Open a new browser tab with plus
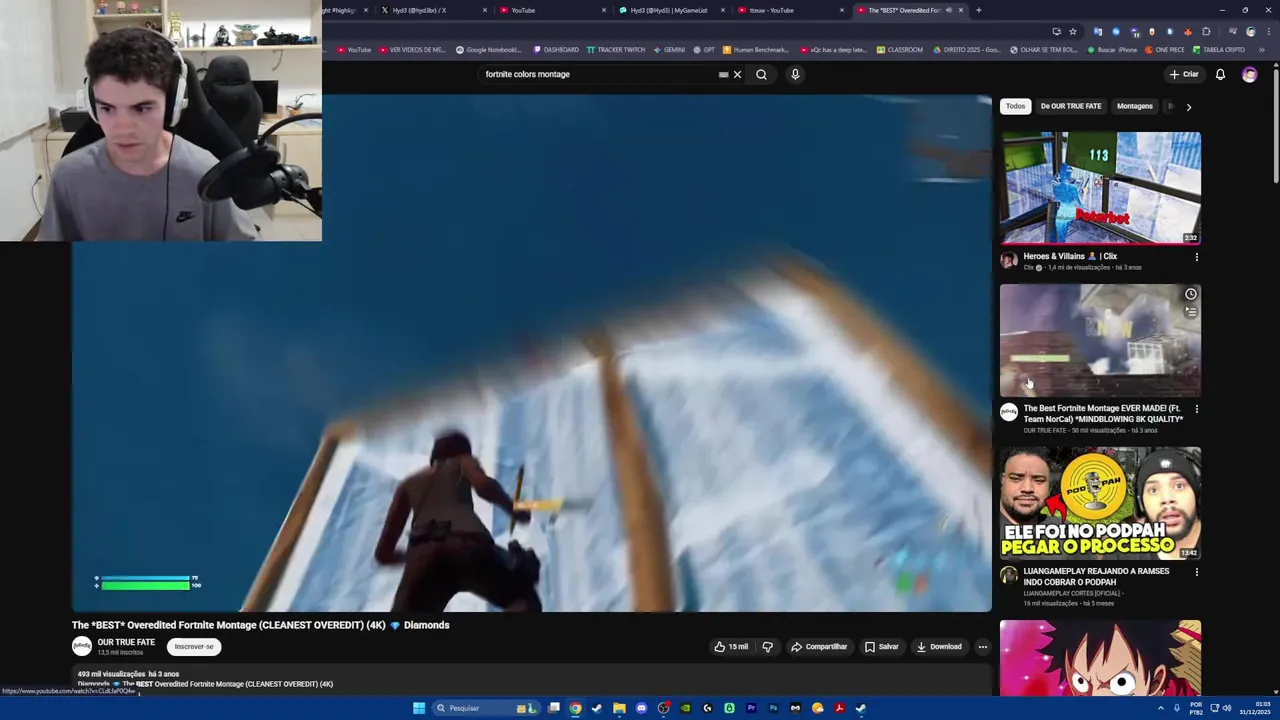This screenshot has width=1280, height=720. coord(978,10)
